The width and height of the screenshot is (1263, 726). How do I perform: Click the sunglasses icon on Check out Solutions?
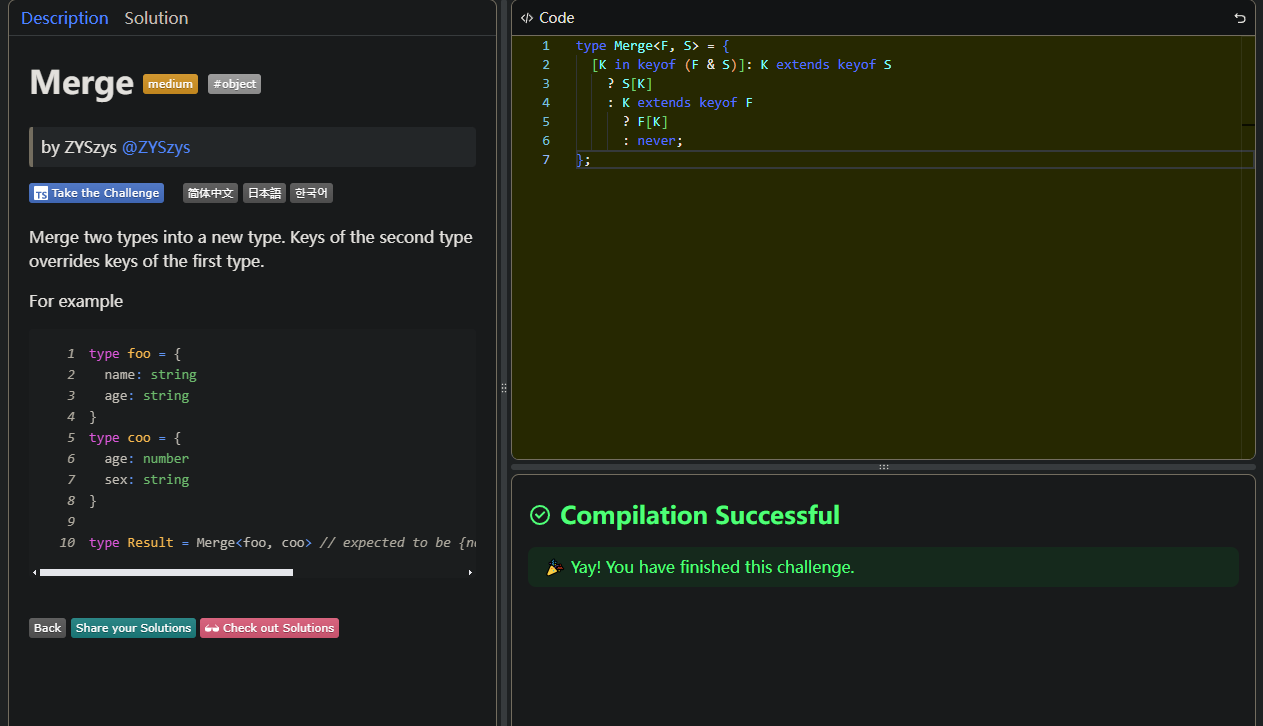[211, 628]
